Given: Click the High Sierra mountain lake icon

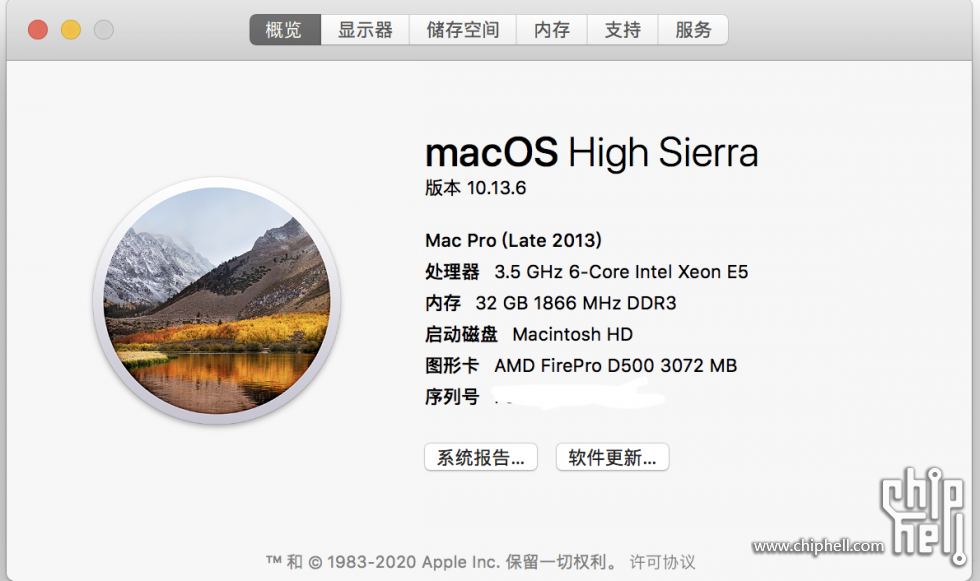Looking at the screenshot, I should pos(216,300).
